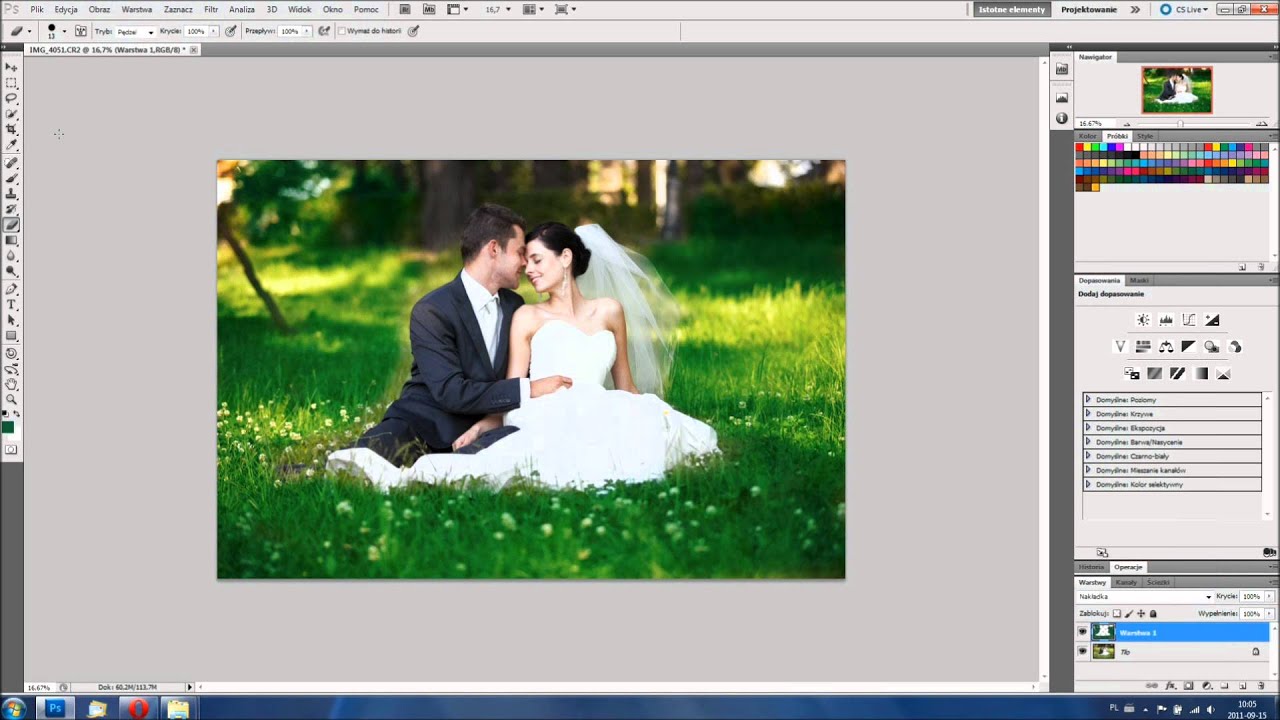Open Krycie opacity slider in options bar
The height and width of the screenshot is (720, 1280).
(x=213, y=31)
